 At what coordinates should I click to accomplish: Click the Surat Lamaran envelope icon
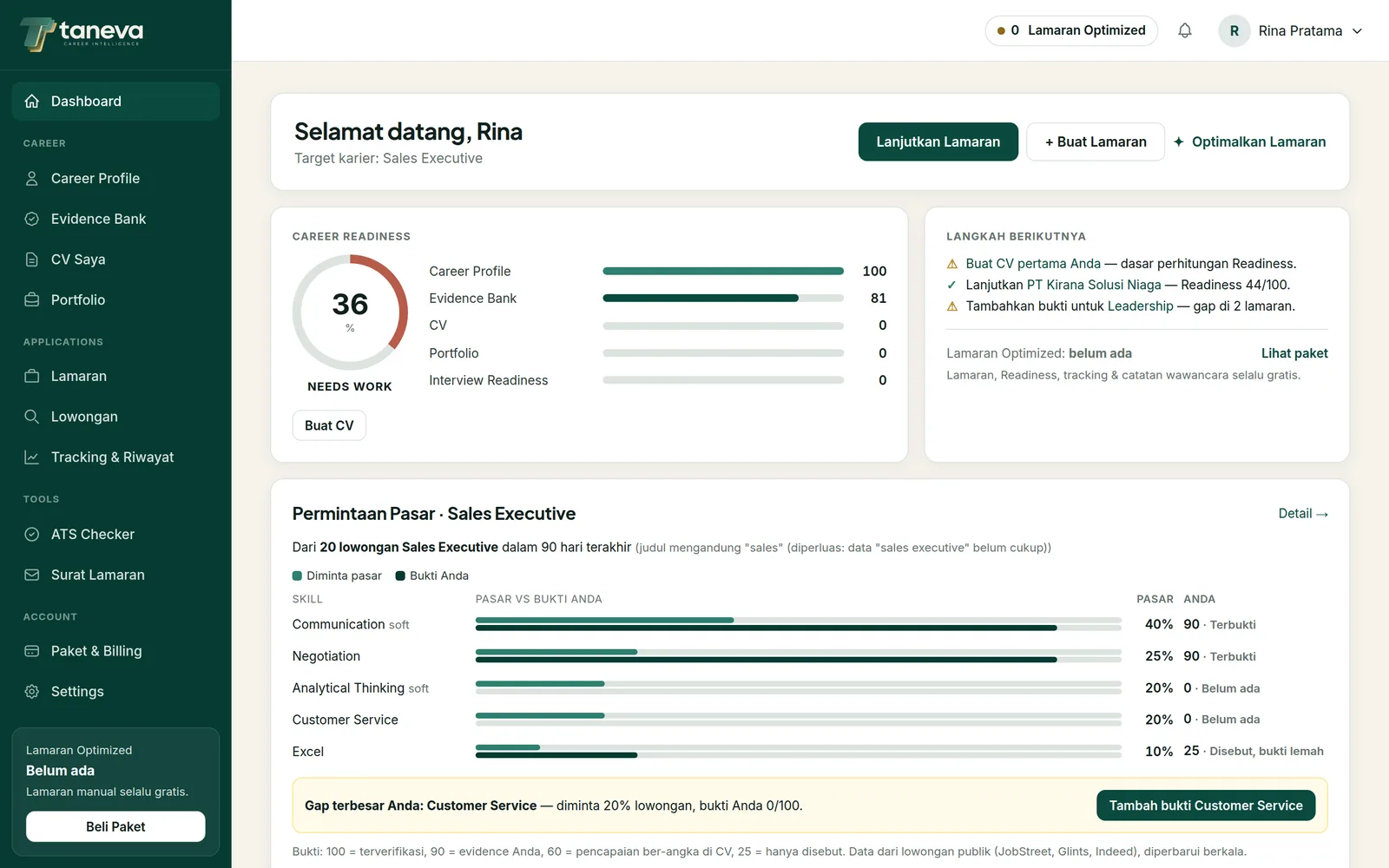point(32,575)
